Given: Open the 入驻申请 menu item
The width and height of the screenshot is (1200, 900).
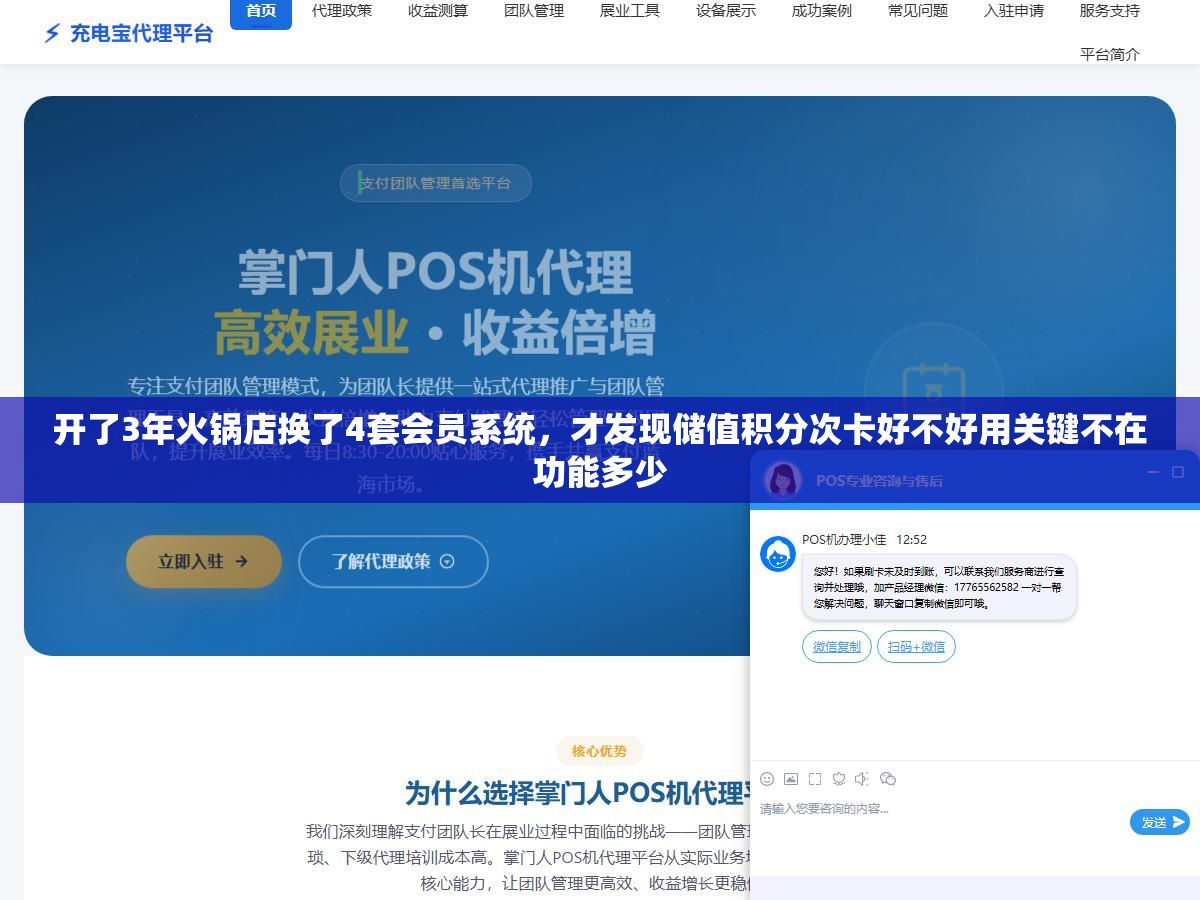Looking at the screenshot, I should point(1014,11).
